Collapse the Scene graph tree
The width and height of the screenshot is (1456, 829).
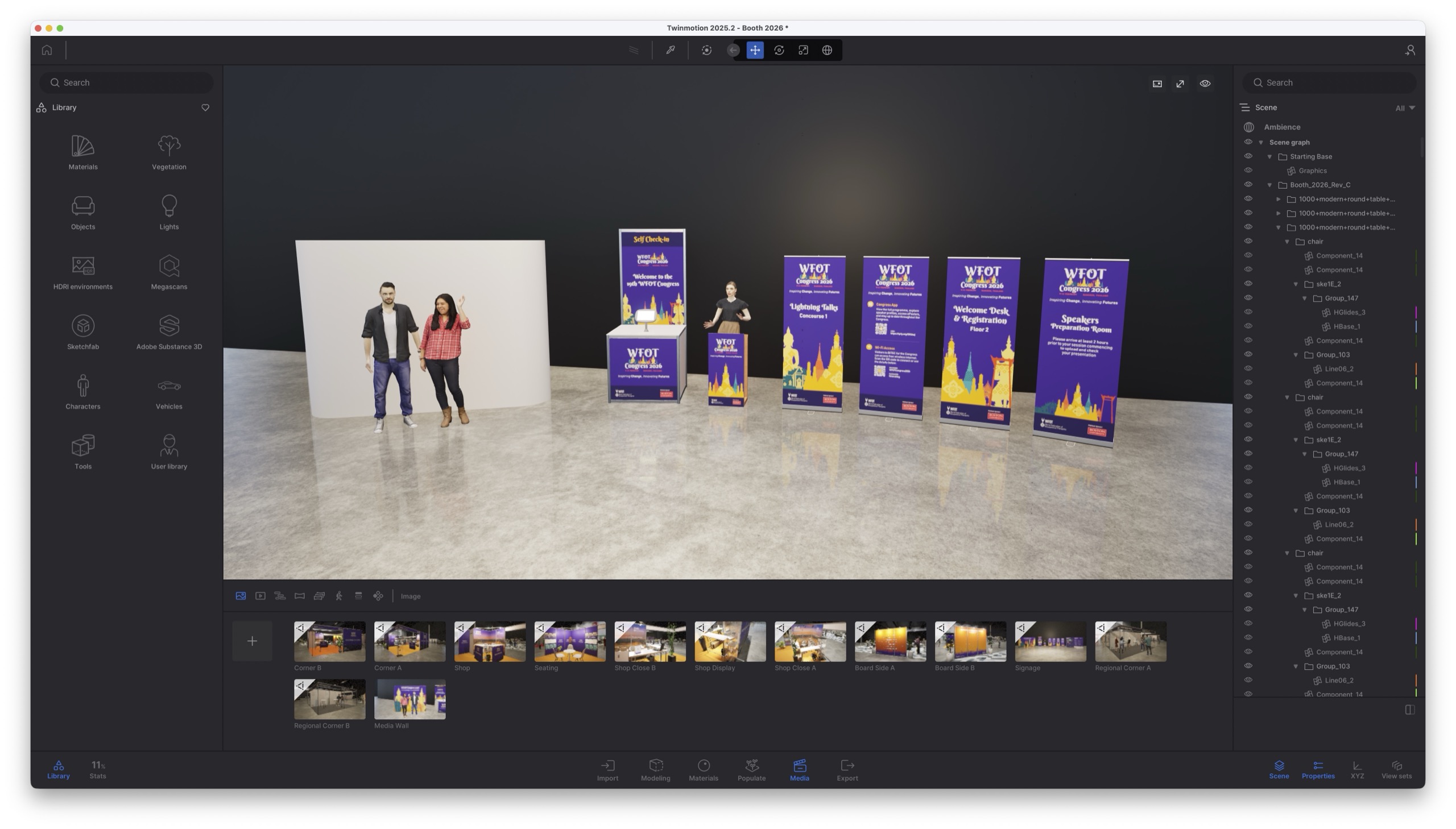(1261, 142)
